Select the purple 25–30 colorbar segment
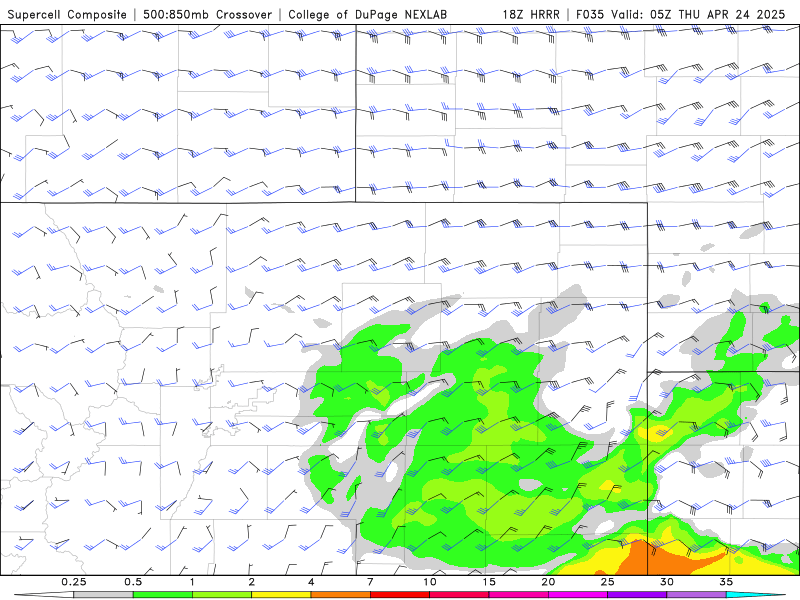The width and height of the screenshot is (800, 600). point(637,595)
